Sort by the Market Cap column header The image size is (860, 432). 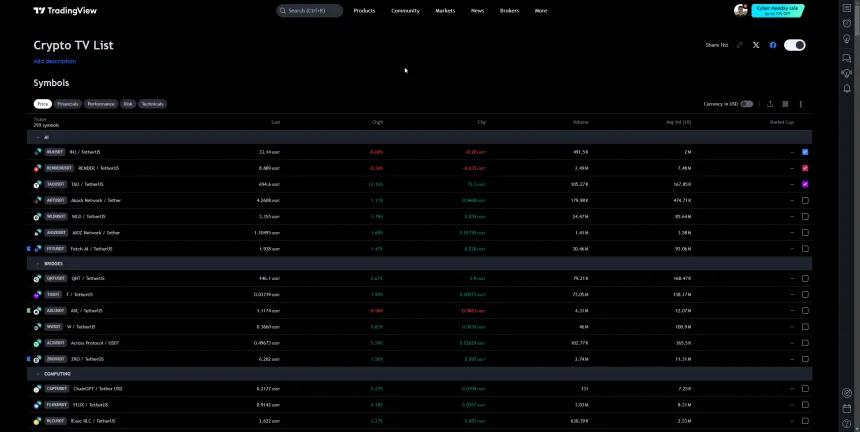[782, 122]
